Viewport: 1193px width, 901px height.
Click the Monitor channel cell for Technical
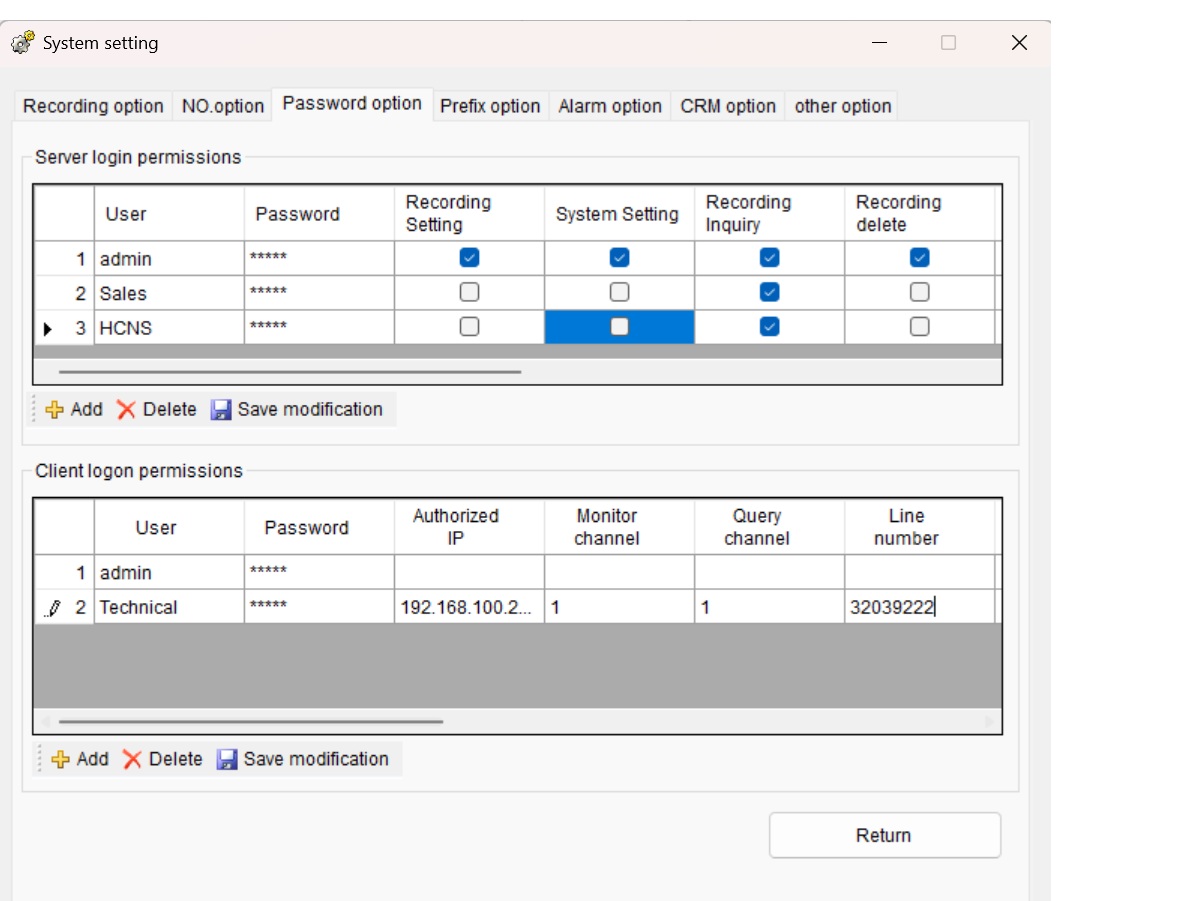click(619, 607)
